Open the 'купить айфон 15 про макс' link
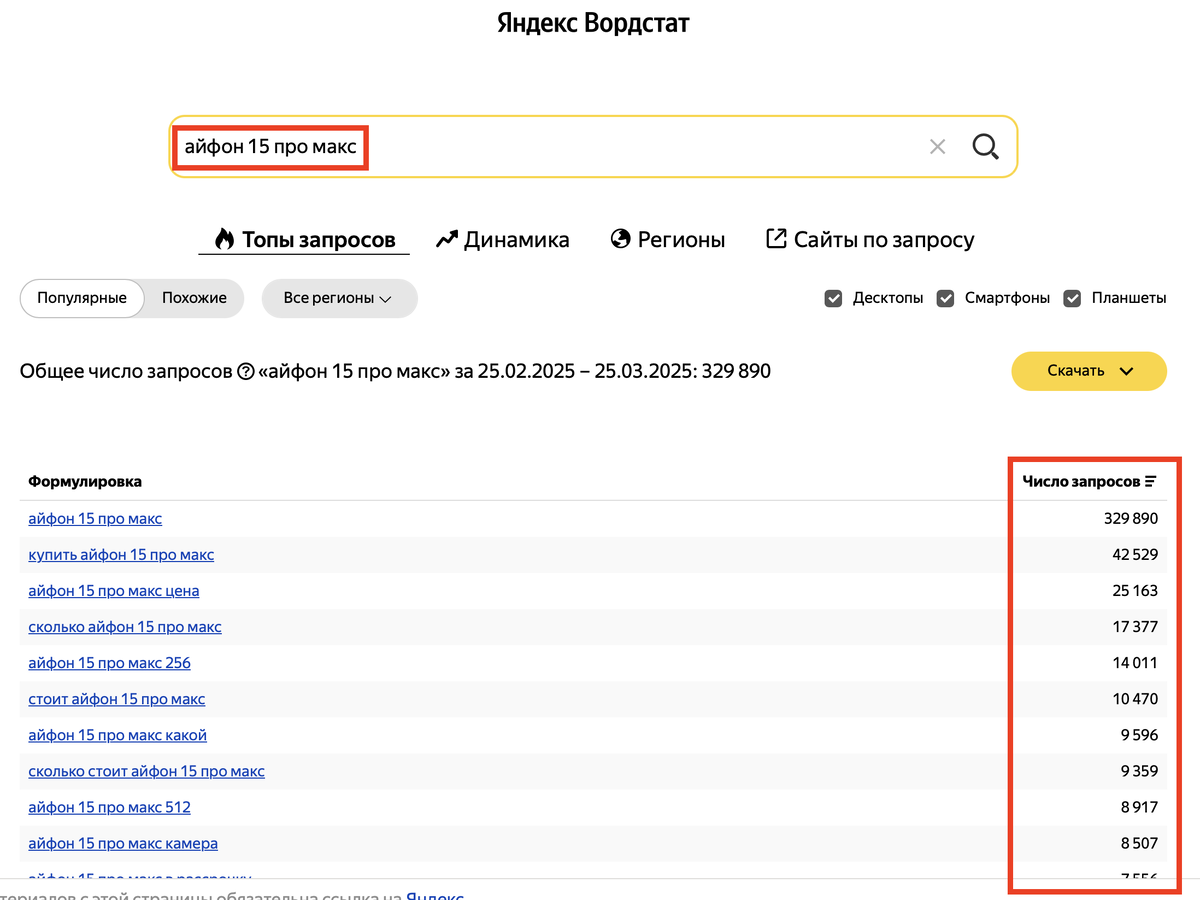1200x900 pixels. point(121,555)
